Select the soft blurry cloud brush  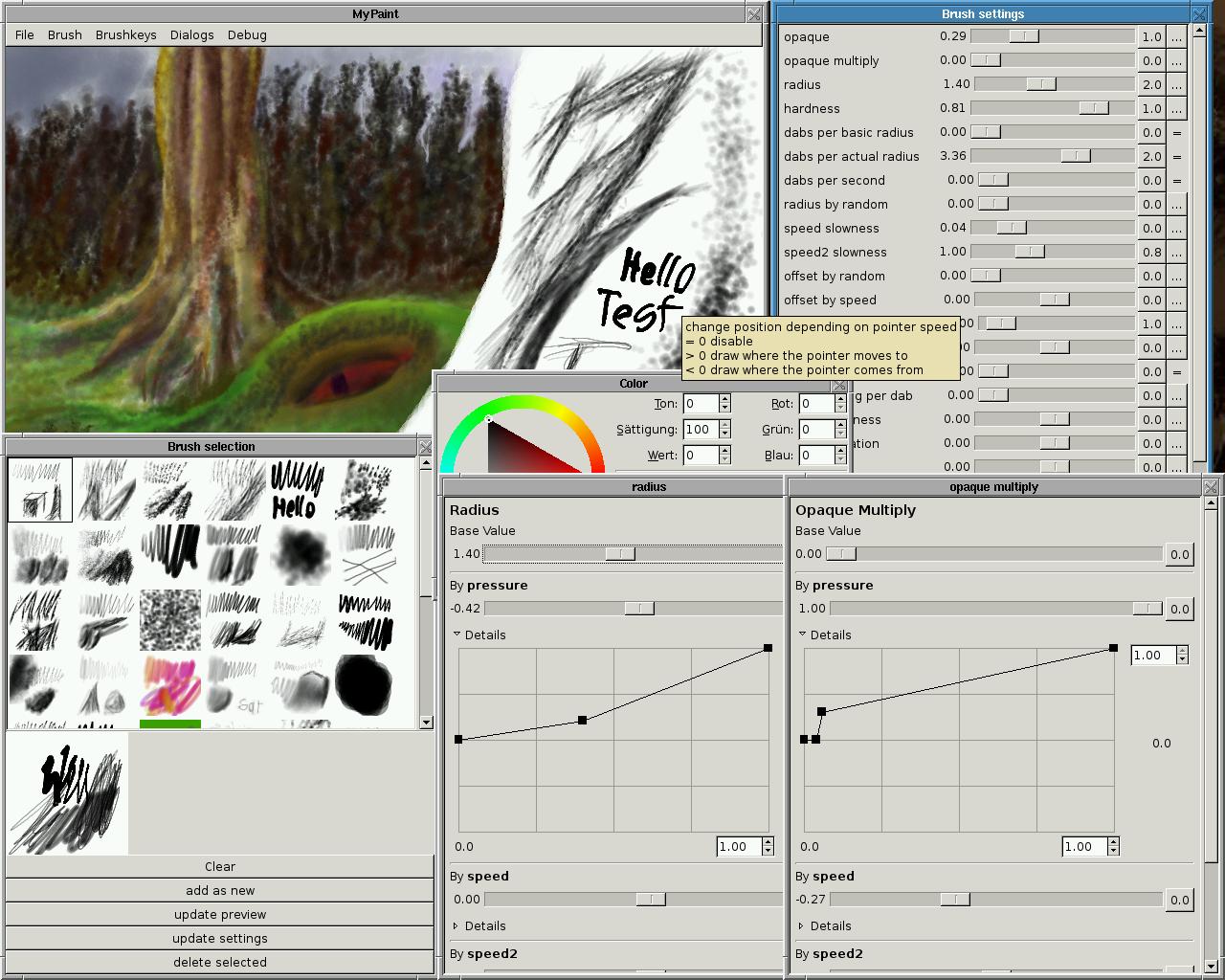[300, 554]
